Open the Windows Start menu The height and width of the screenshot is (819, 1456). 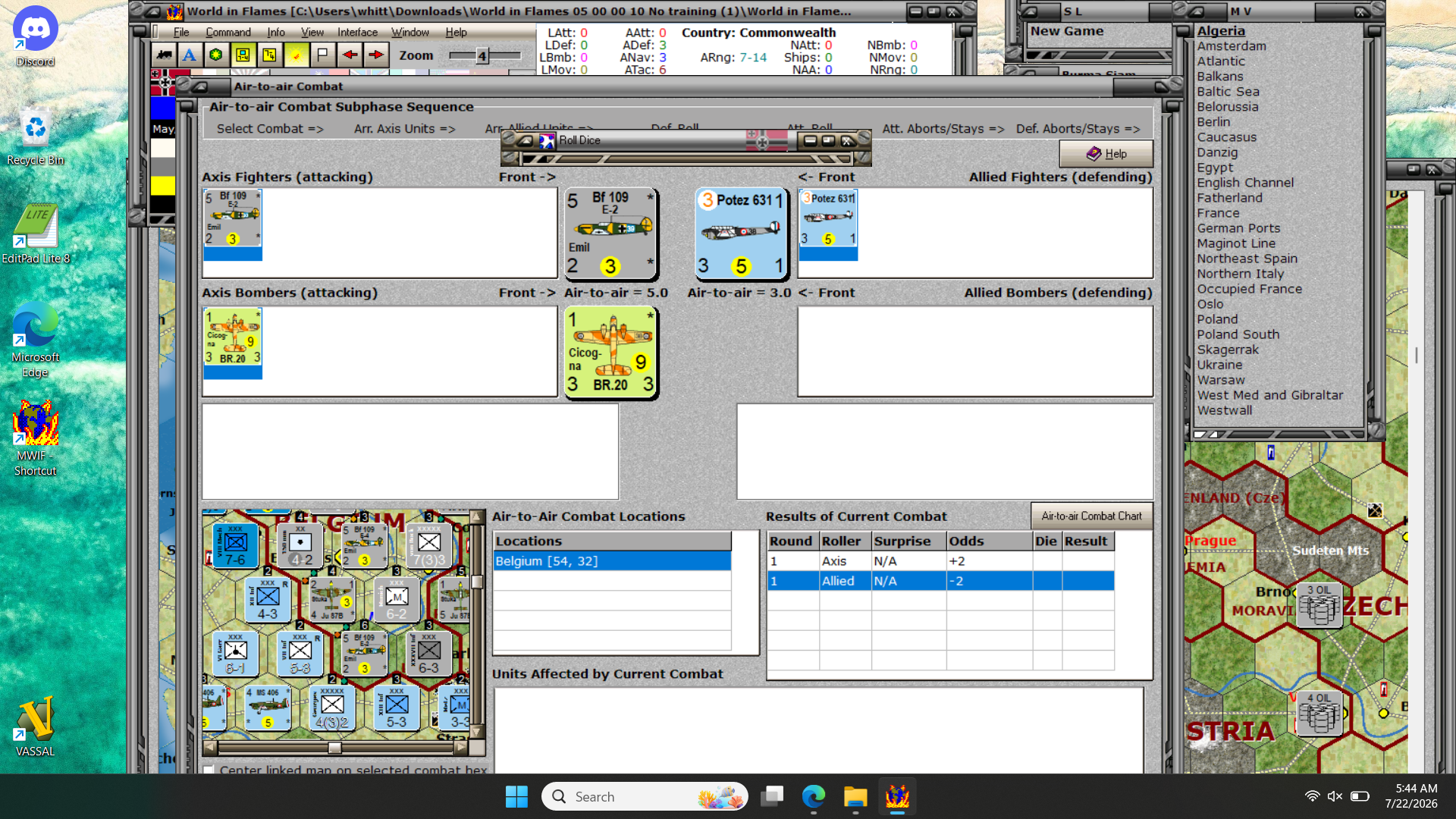coord(516,796)
